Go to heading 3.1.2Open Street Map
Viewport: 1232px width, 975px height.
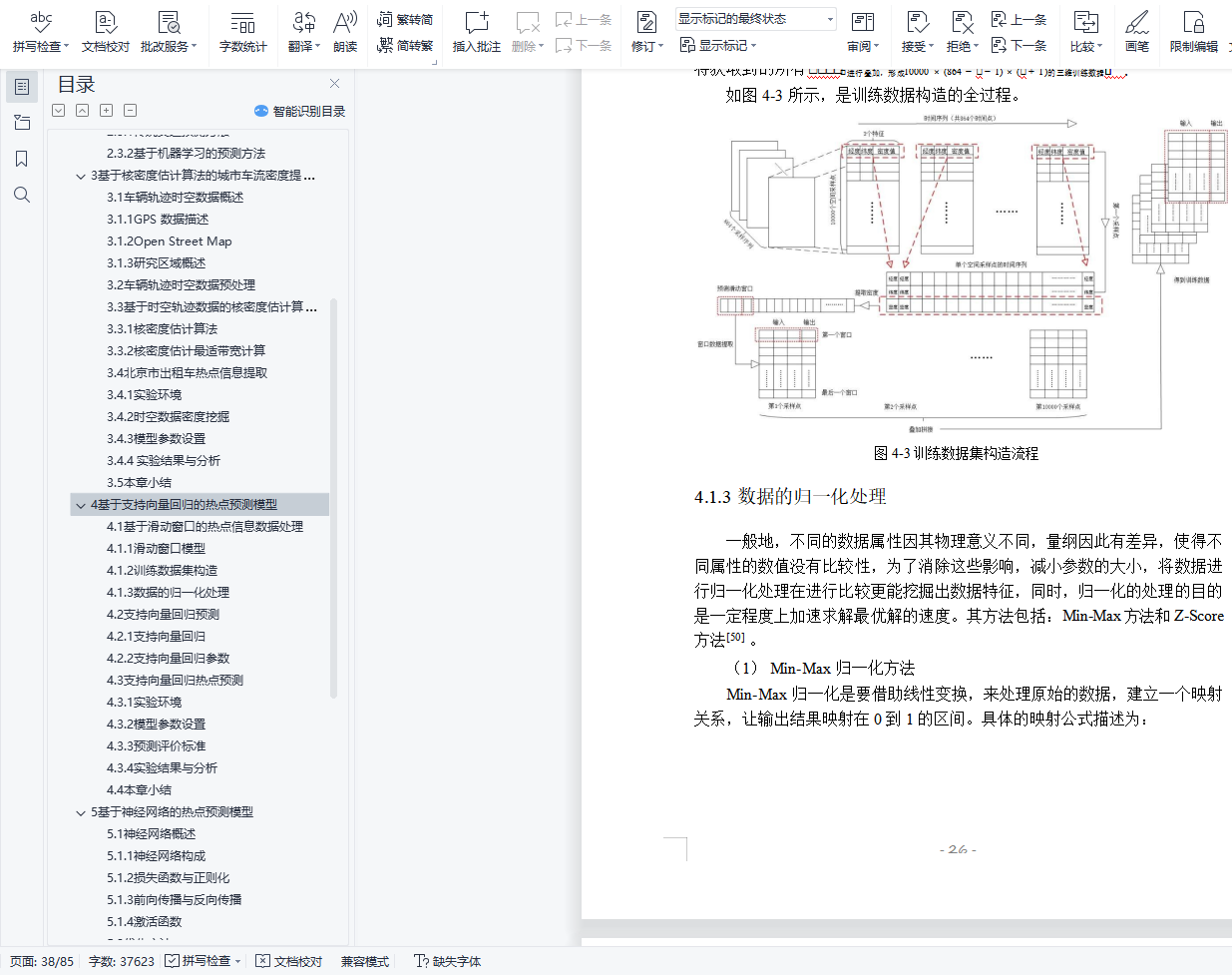pos(170,242)
